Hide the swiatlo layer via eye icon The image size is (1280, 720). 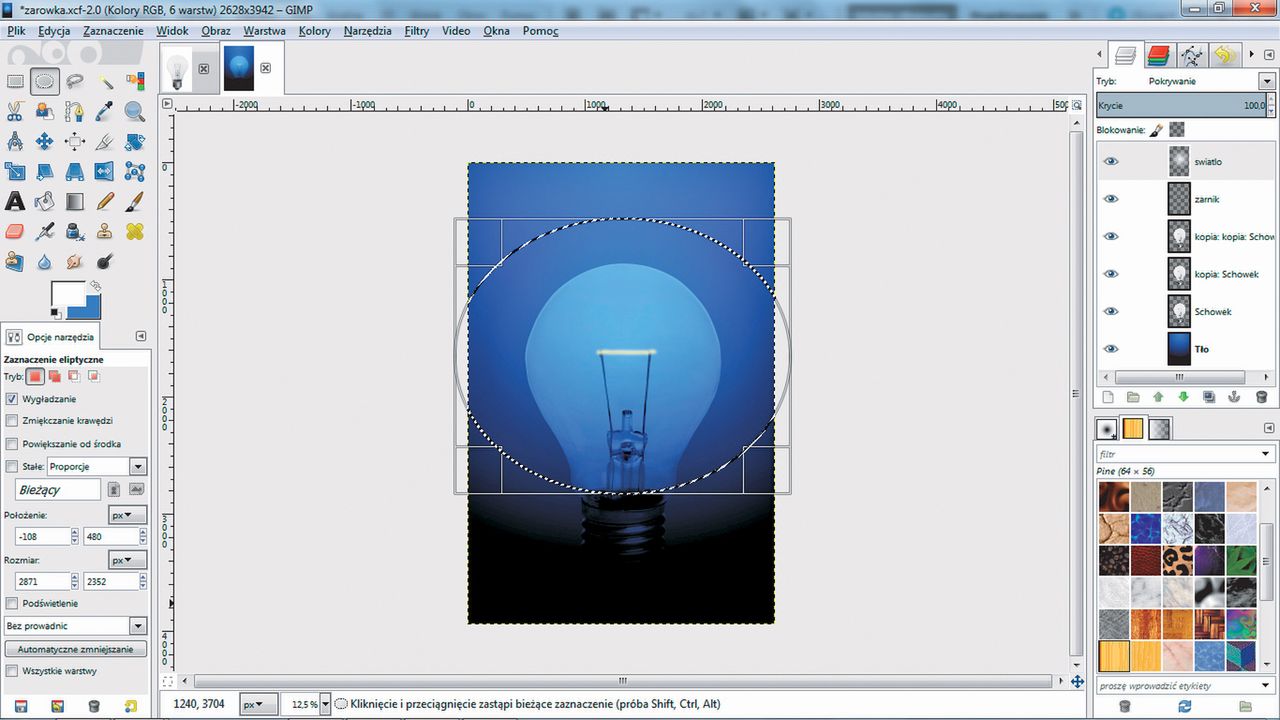click(x=1111, y=161)
